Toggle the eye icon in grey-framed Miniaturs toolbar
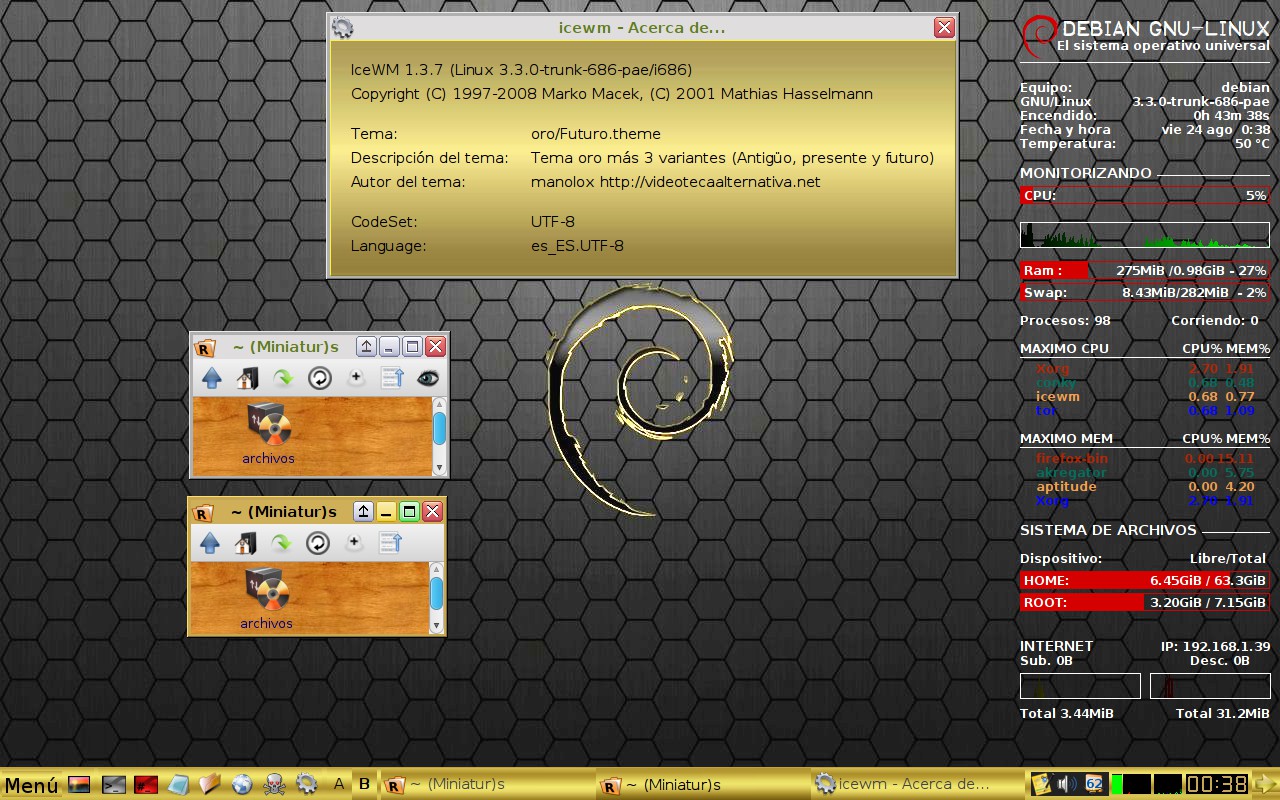 [428, 378]
